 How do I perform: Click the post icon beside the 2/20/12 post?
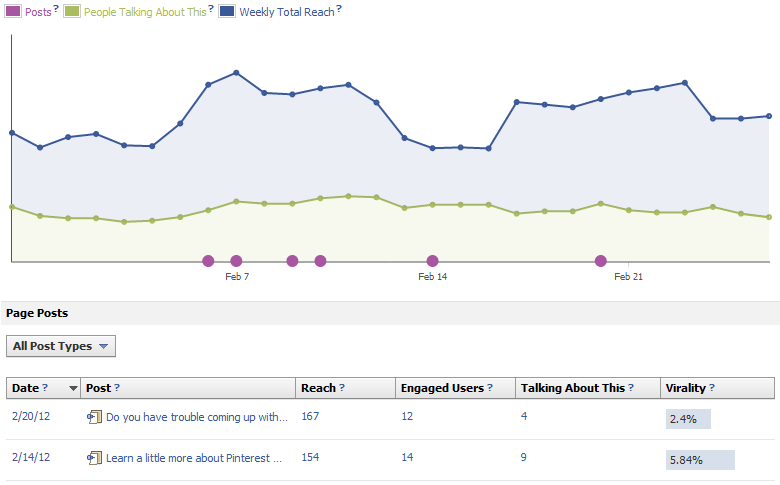[95, 417]
